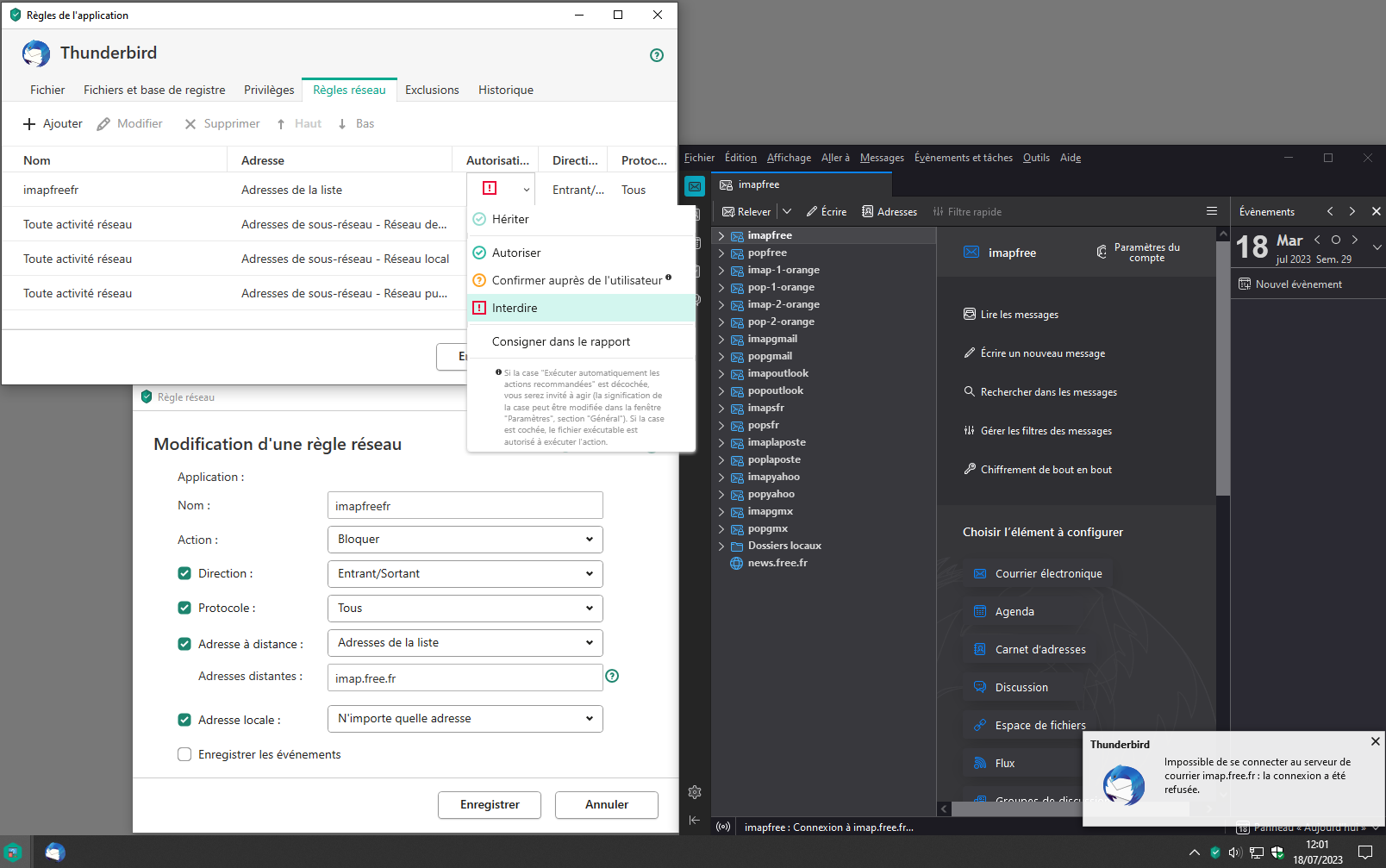Image resolution: width=1386 pixels, height=868 pixels.
Task: Click the Adresses distantes input field
Action: click(465, 678)
